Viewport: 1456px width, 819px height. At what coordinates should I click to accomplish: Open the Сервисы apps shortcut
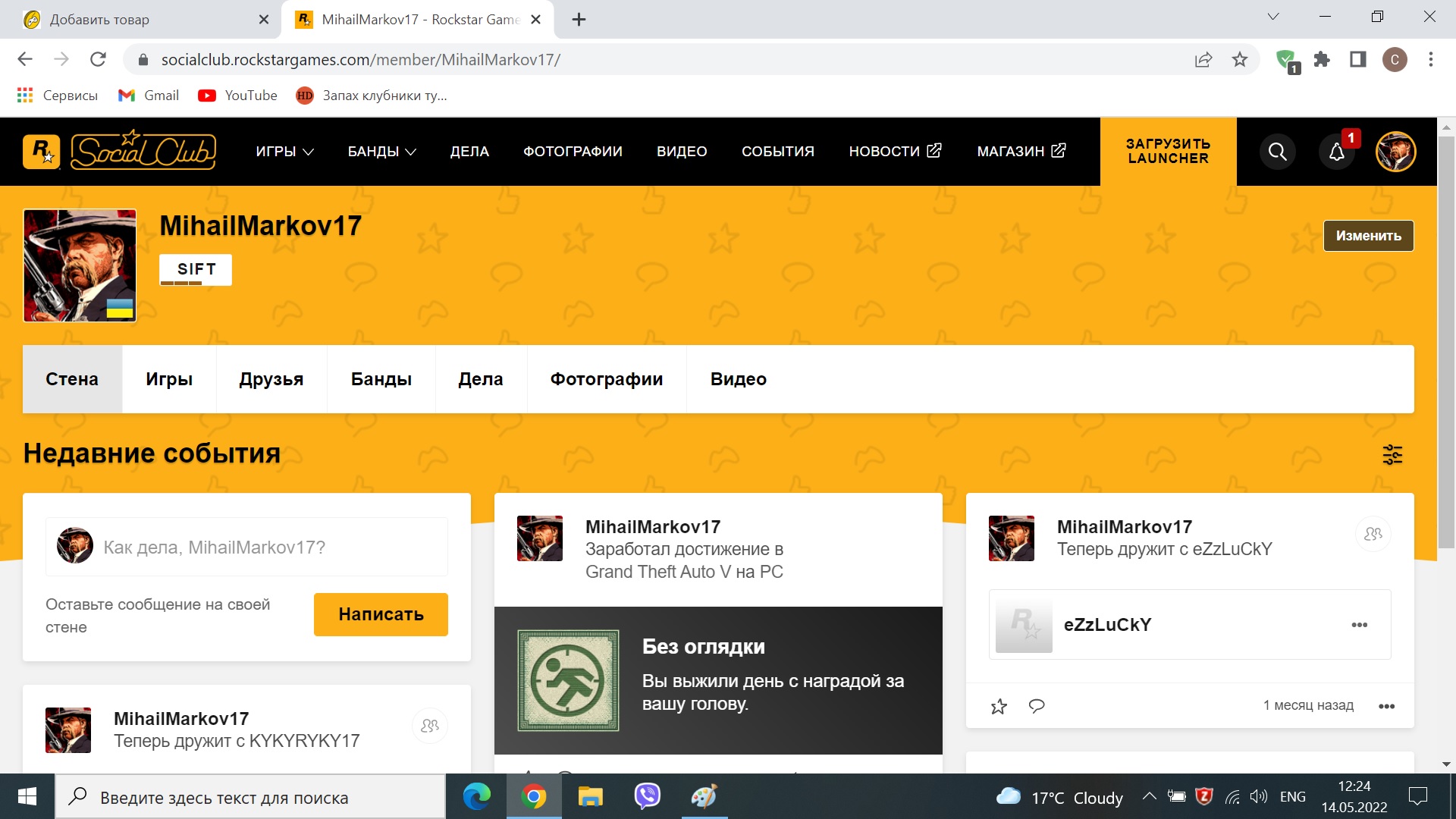58,95
